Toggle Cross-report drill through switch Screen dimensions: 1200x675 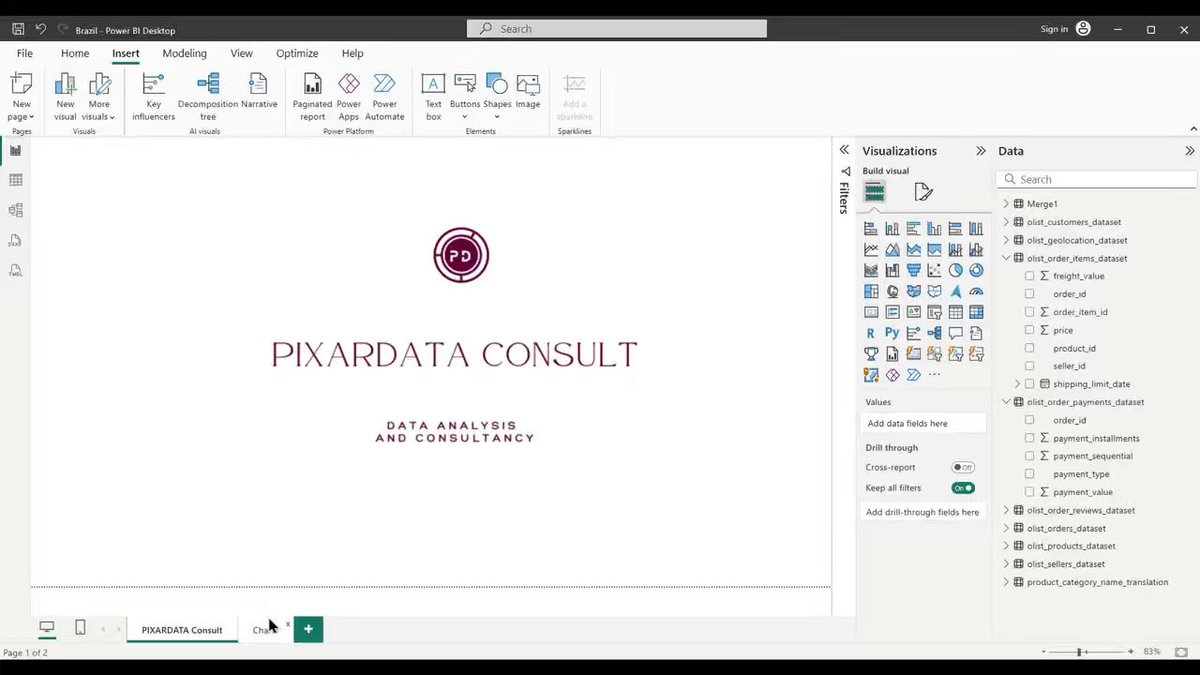(963, 467)
